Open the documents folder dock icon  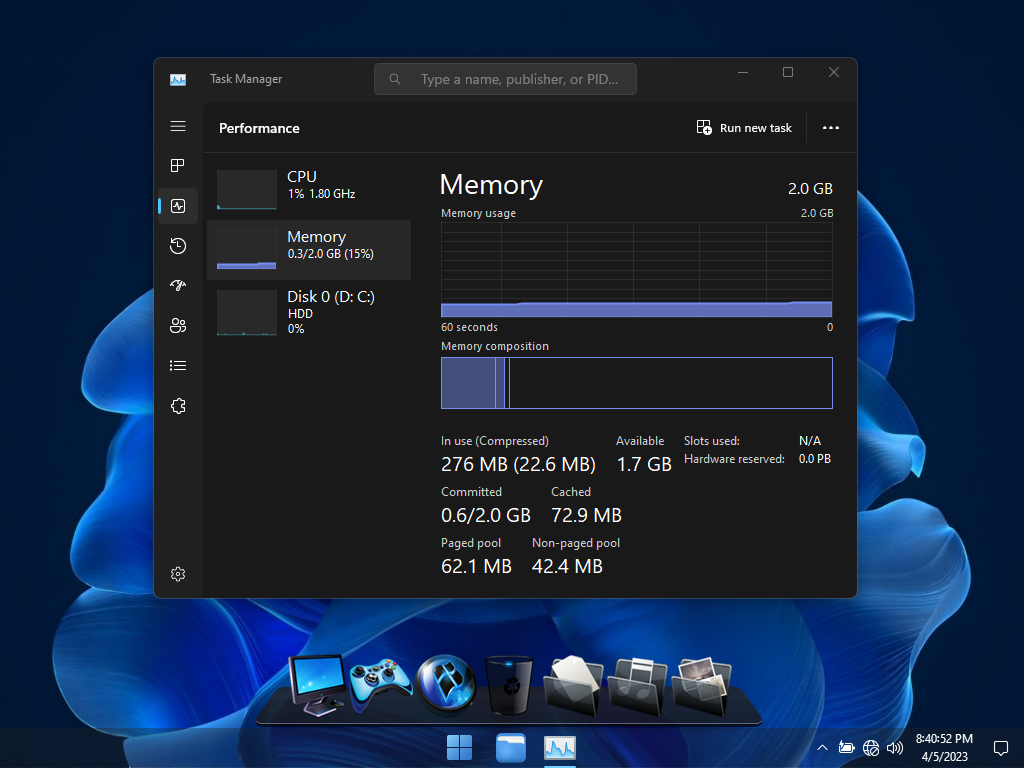[573, 685]
